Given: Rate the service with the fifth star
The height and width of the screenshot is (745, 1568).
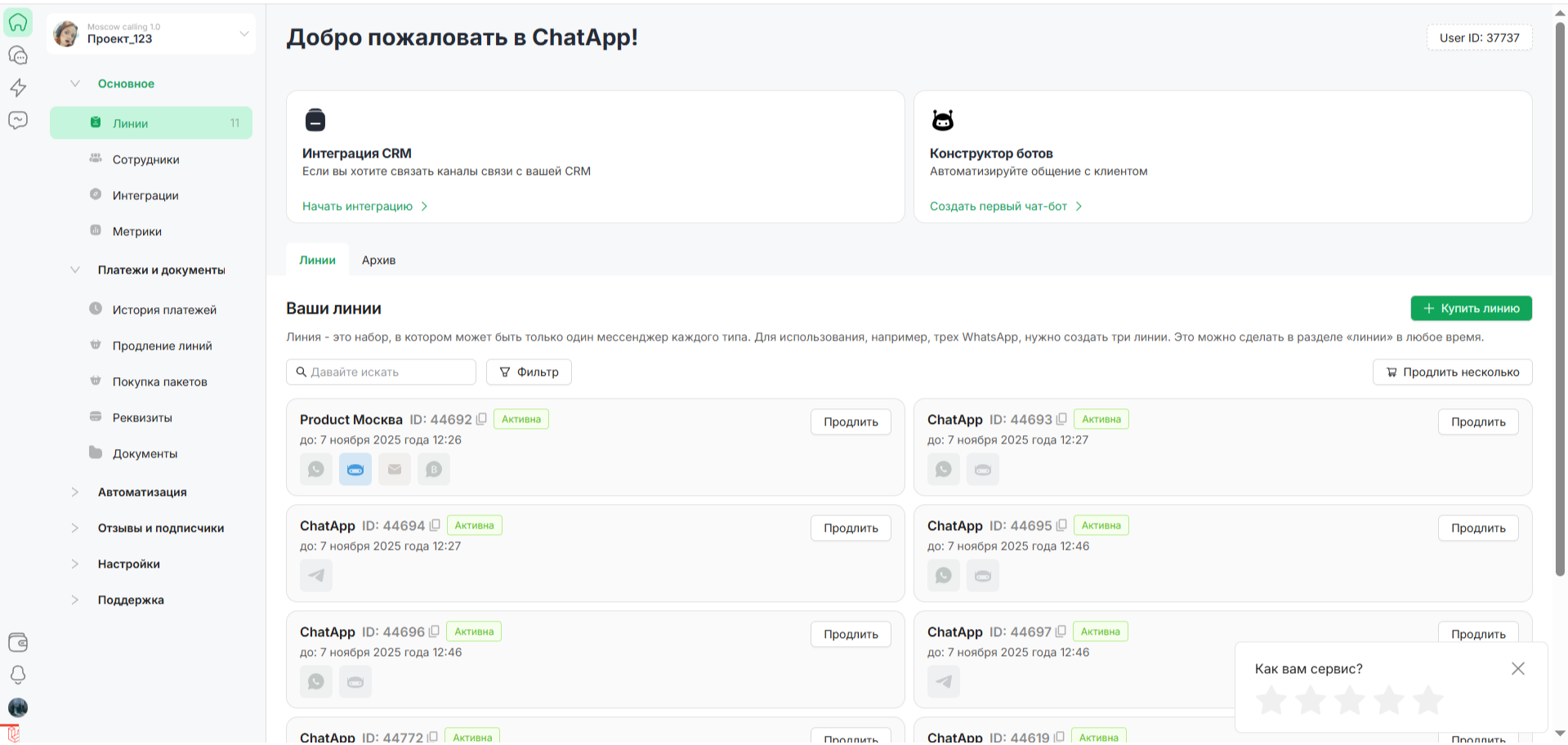Looking at the screenshot, I should click(1427, 700).
